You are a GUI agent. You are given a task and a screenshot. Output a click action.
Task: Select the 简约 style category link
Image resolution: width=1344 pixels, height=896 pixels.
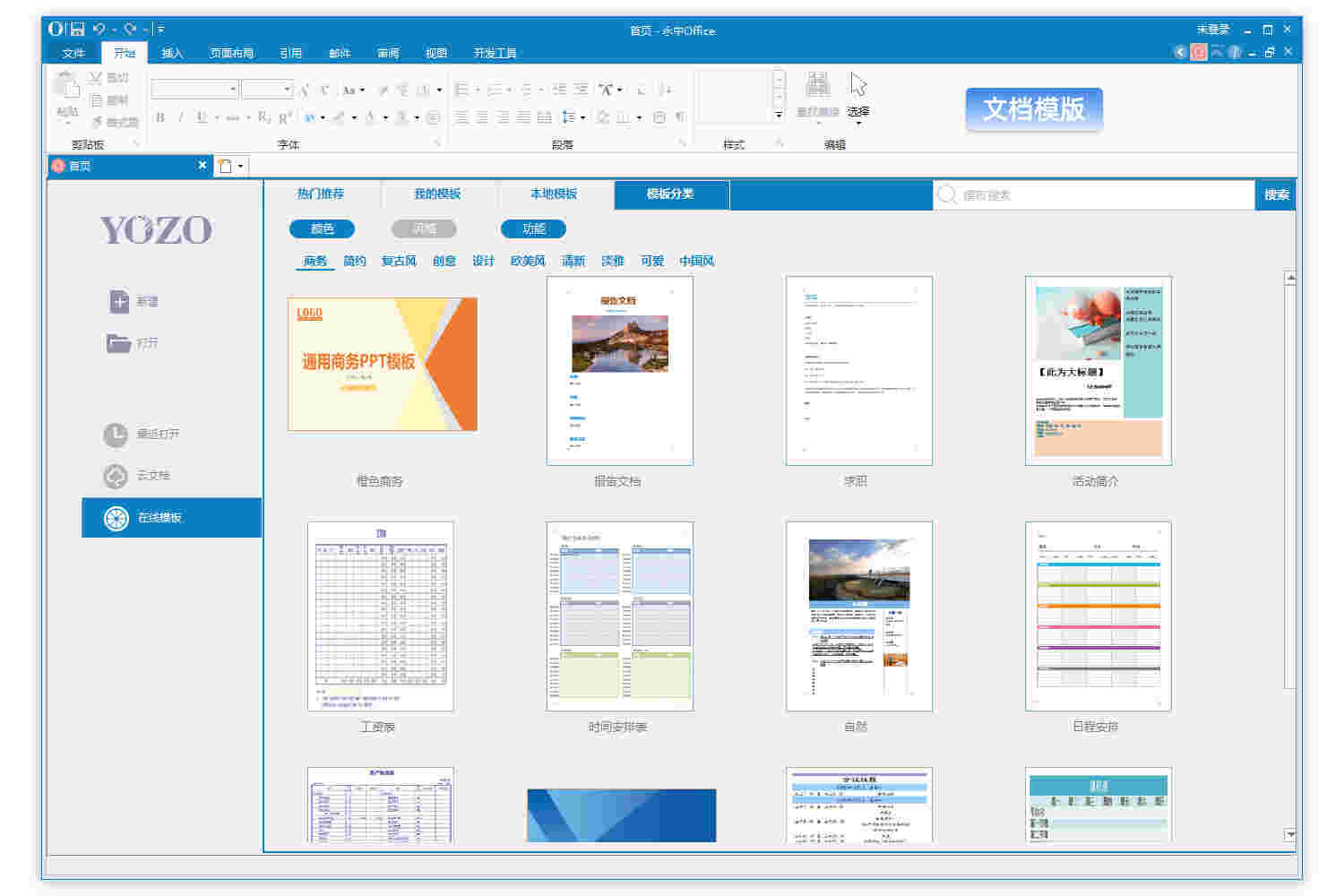(355, 261)
